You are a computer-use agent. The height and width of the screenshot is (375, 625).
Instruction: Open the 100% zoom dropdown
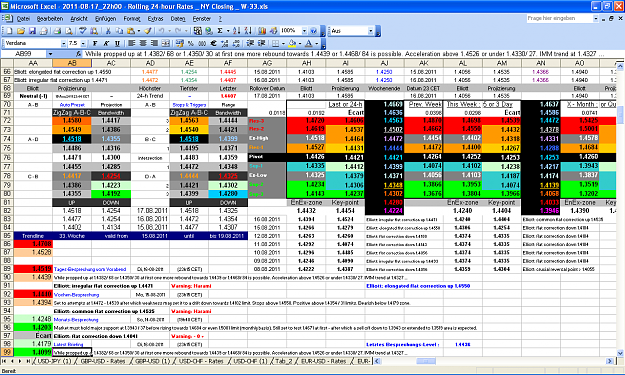click(x=305, y=31)
